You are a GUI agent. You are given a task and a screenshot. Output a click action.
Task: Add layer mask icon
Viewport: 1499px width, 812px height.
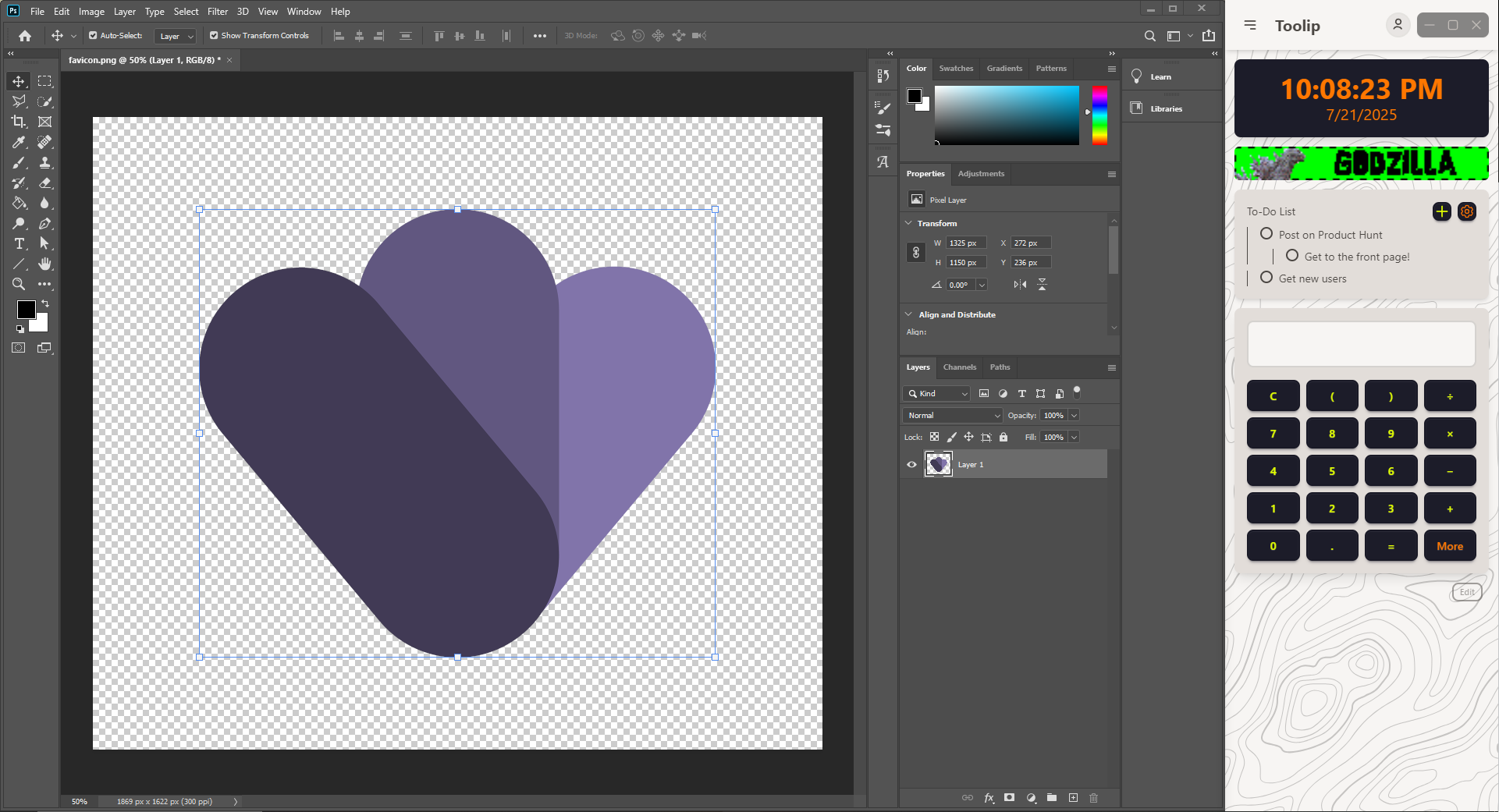tap(1010, 797)
